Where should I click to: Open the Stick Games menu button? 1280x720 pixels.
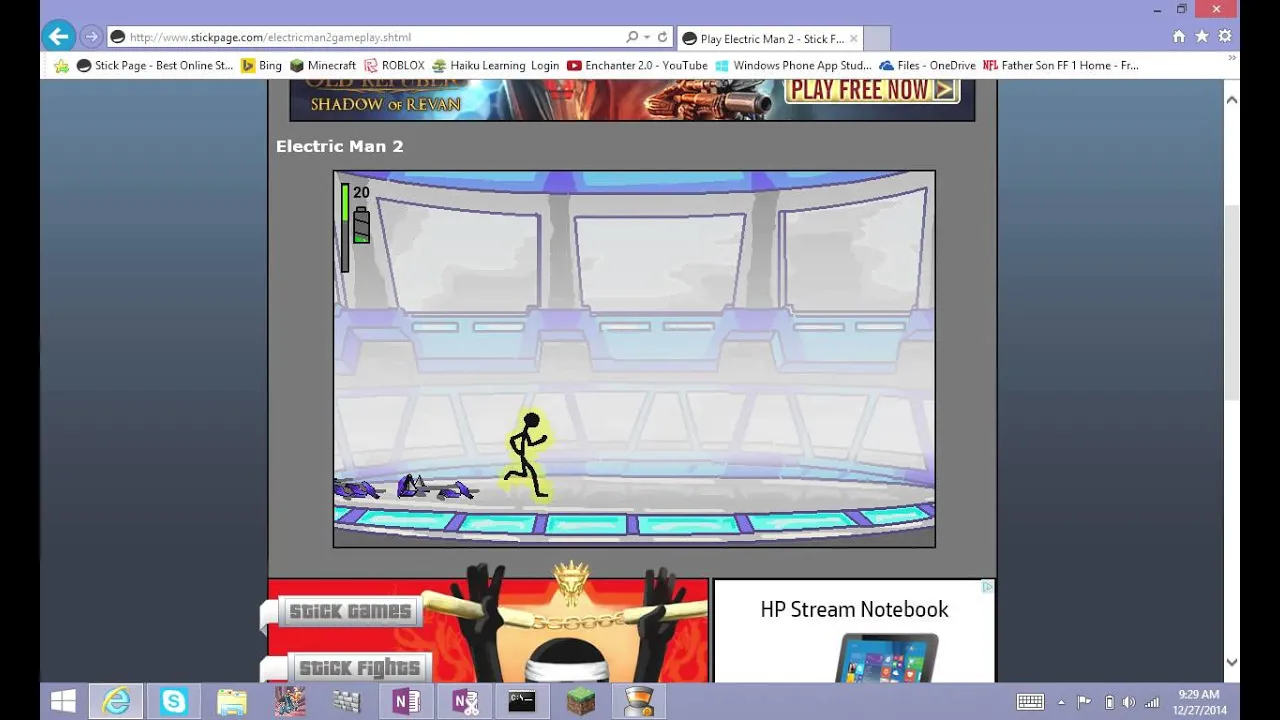[x=349, y=611]
